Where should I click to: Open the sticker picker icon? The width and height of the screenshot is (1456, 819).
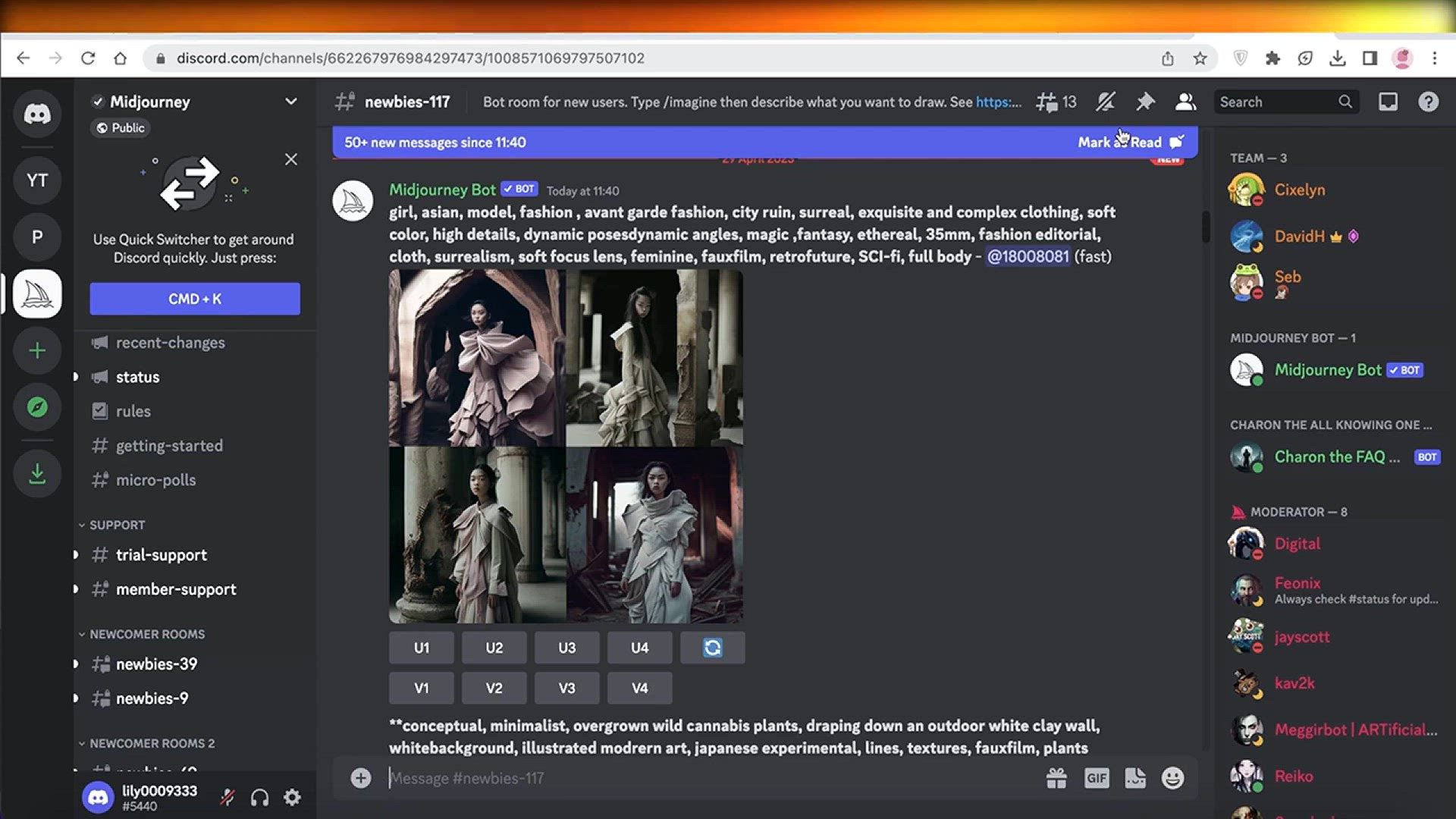1135,778
